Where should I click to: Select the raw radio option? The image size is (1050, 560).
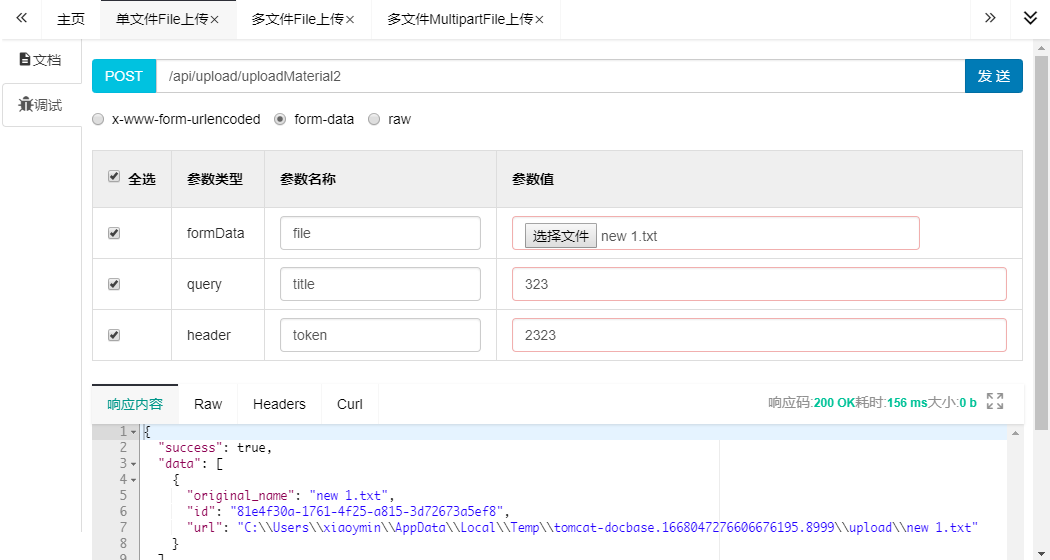point(374,119)
